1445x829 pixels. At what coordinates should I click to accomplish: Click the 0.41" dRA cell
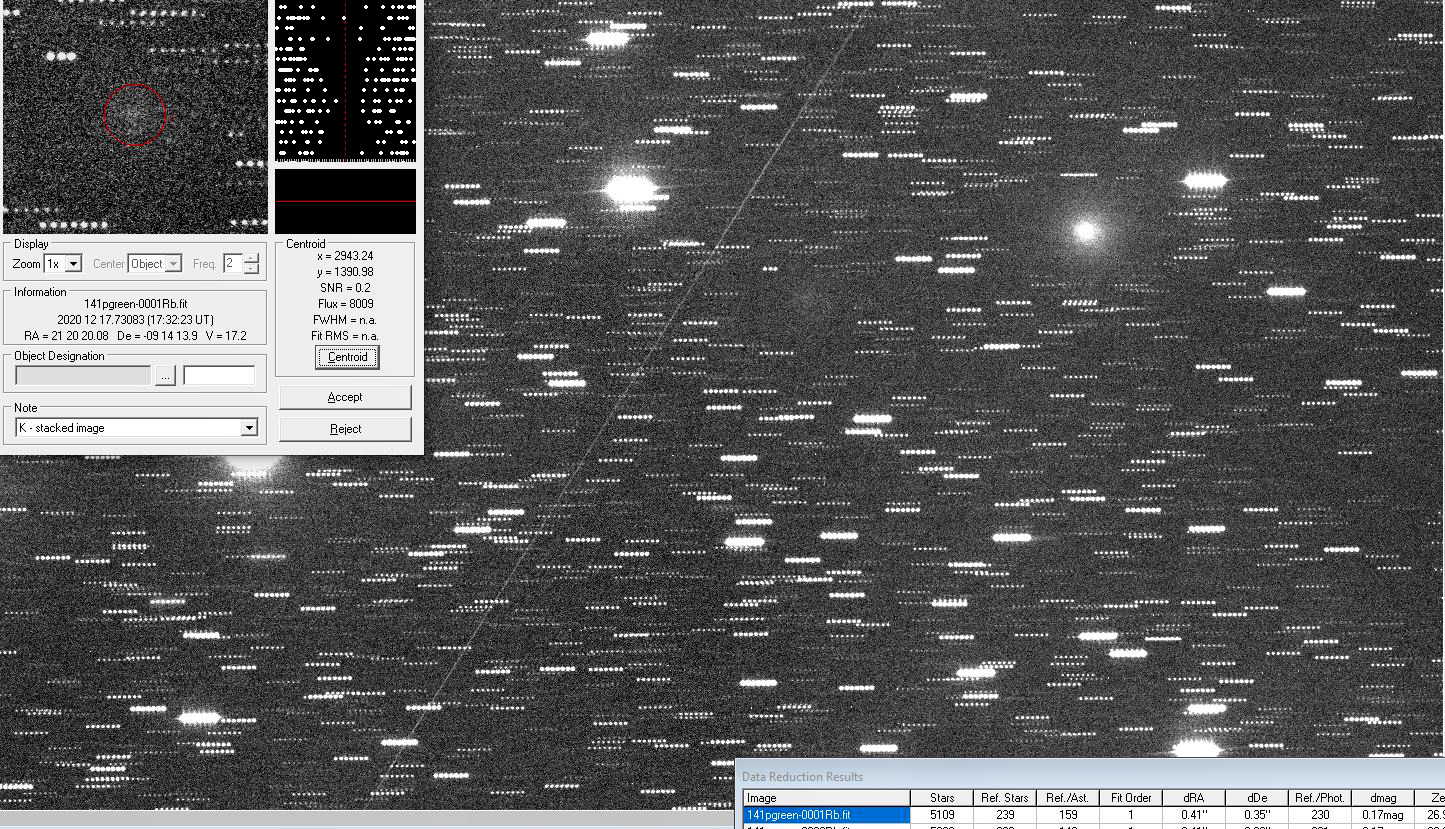(1194, 815)
